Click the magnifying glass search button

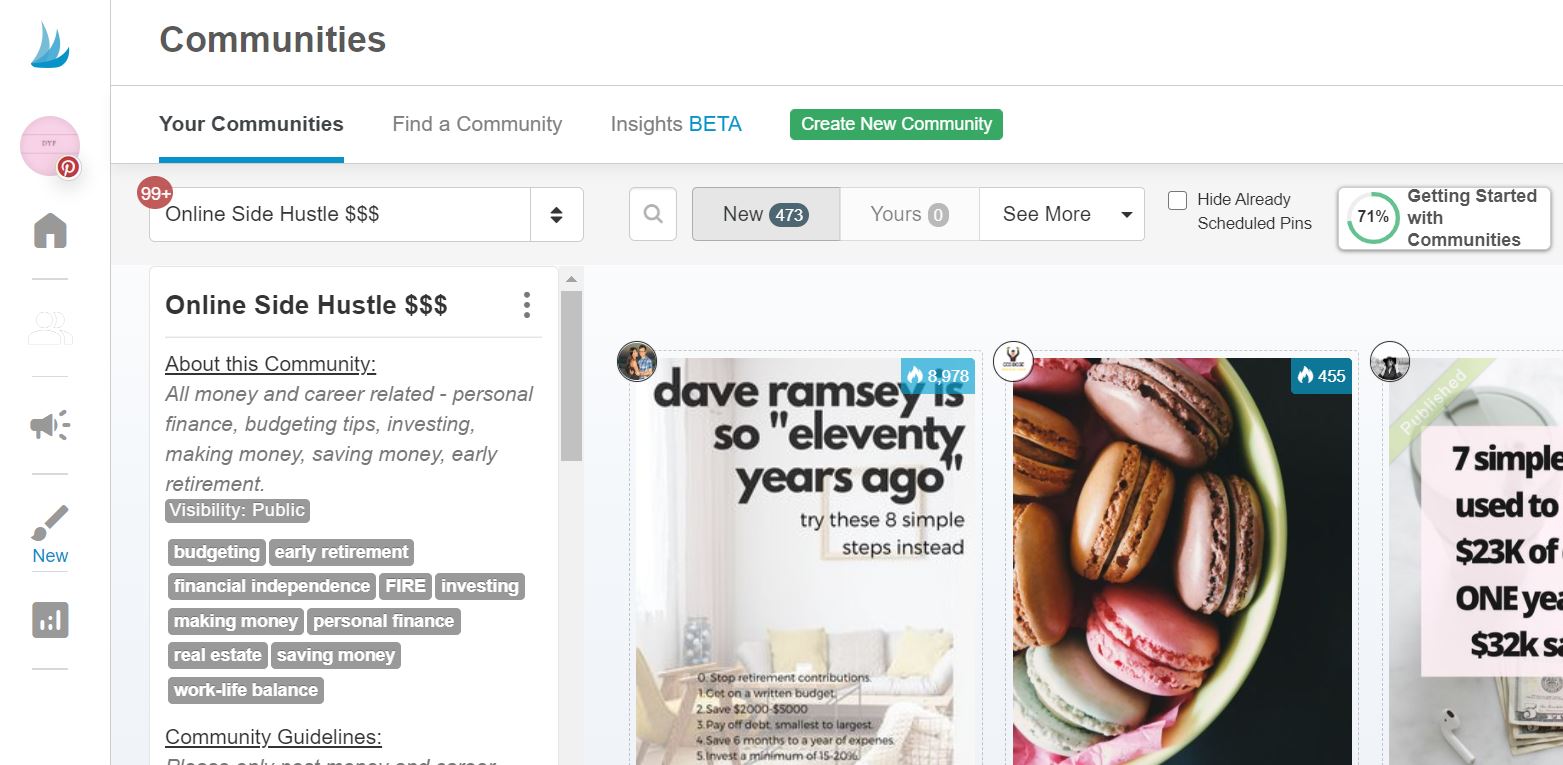coord(653,214)
